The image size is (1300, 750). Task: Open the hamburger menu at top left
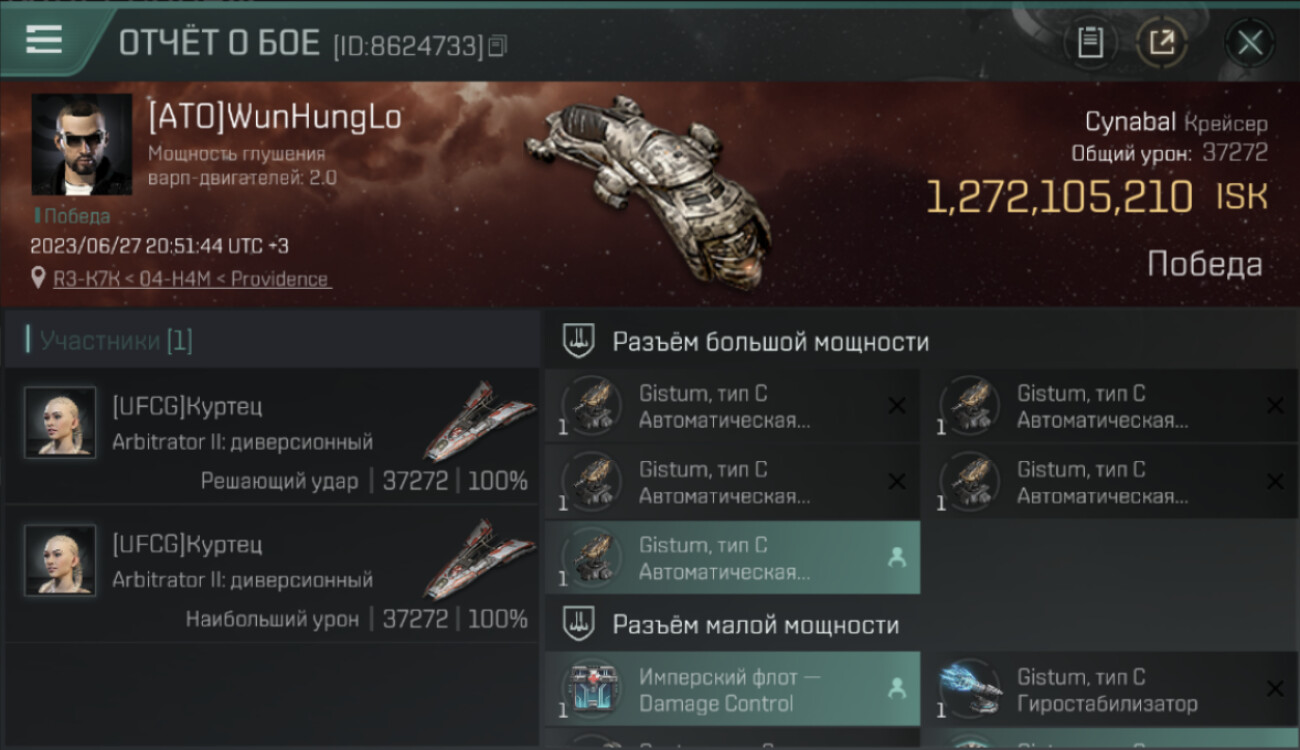click(x=44, y=40)
